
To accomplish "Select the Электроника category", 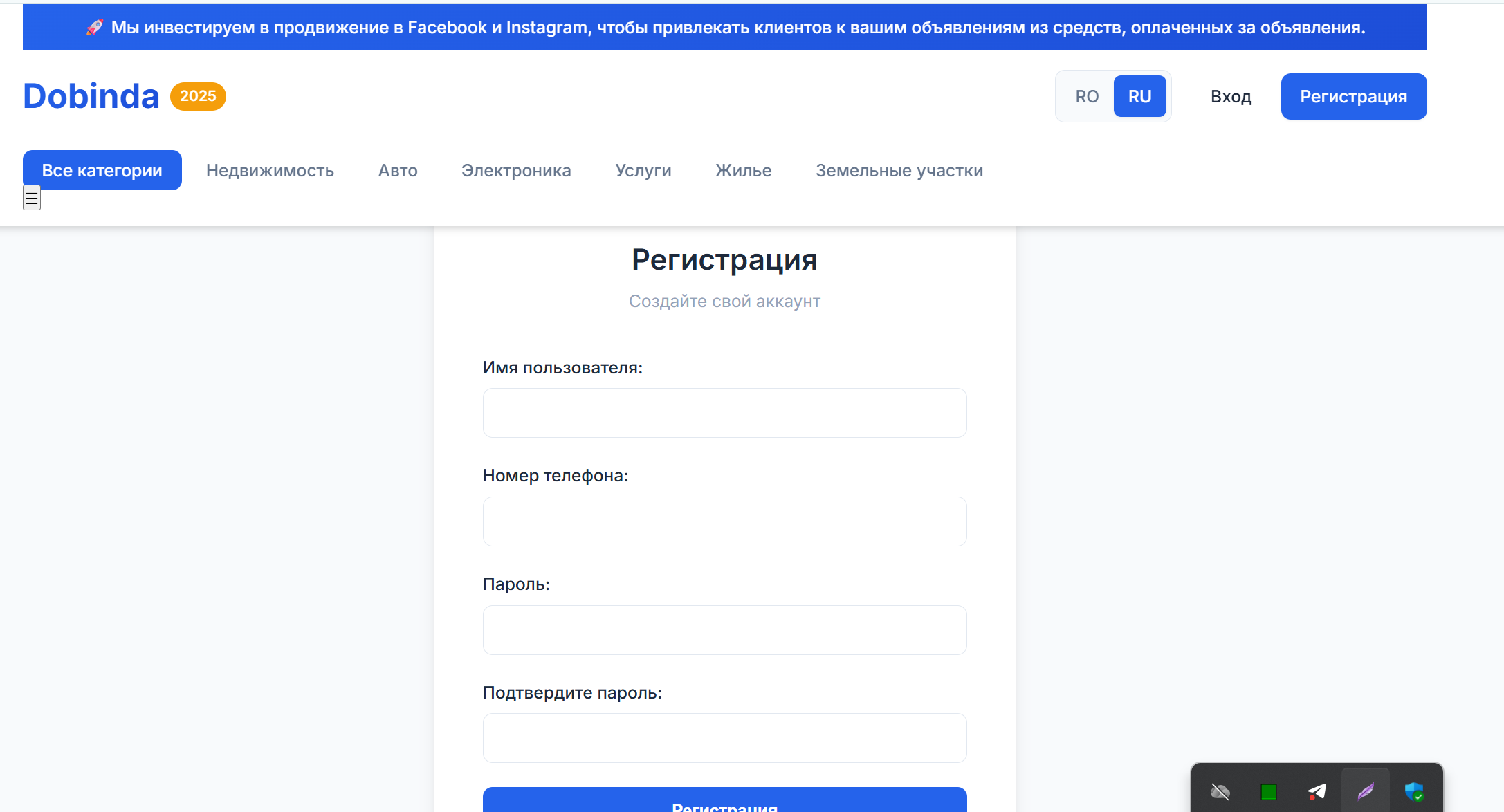I will coord(516,170).
